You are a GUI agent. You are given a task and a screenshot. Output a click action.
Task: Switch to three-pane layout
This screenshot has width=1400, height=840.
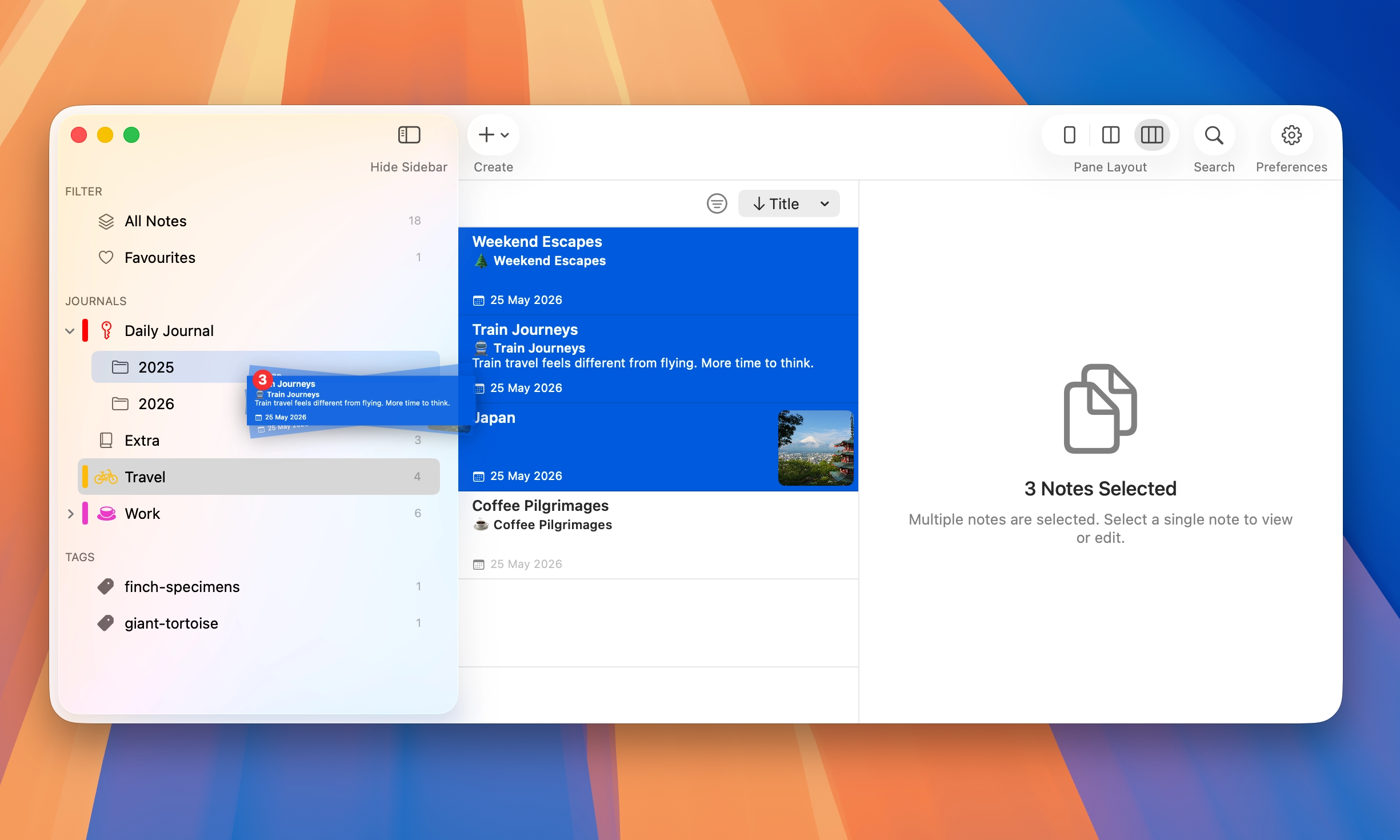pos(1151,135)
